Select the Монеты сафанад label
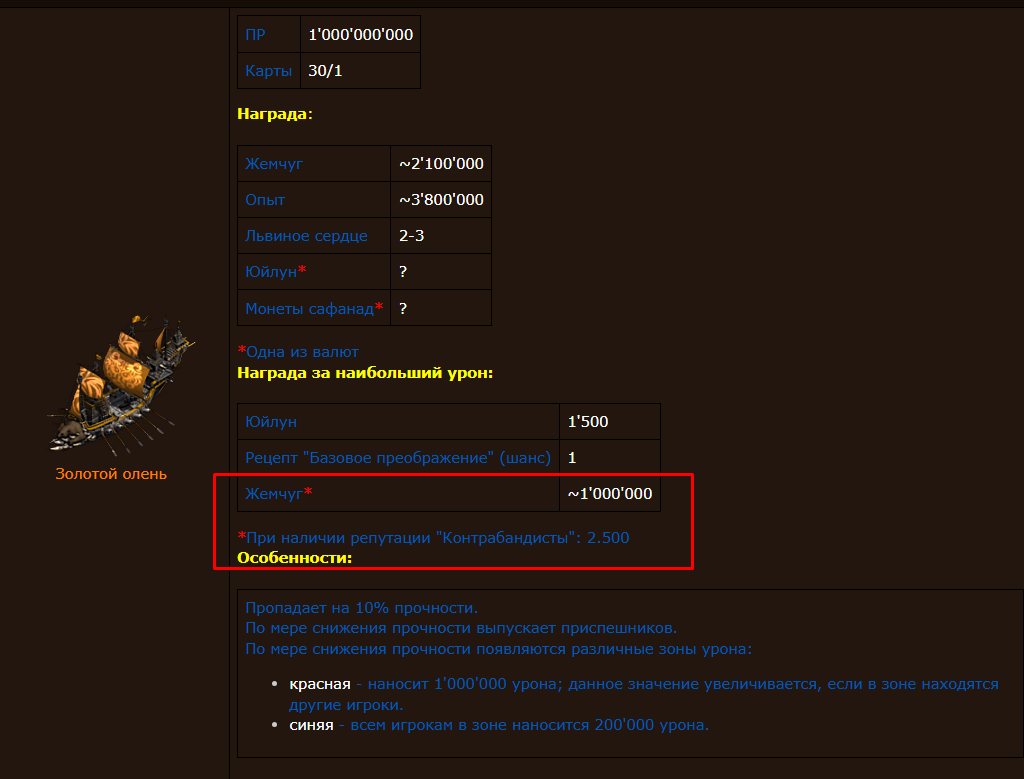Image resolution: width=1024 pixels, height=779 pixels. click(310, 308)
